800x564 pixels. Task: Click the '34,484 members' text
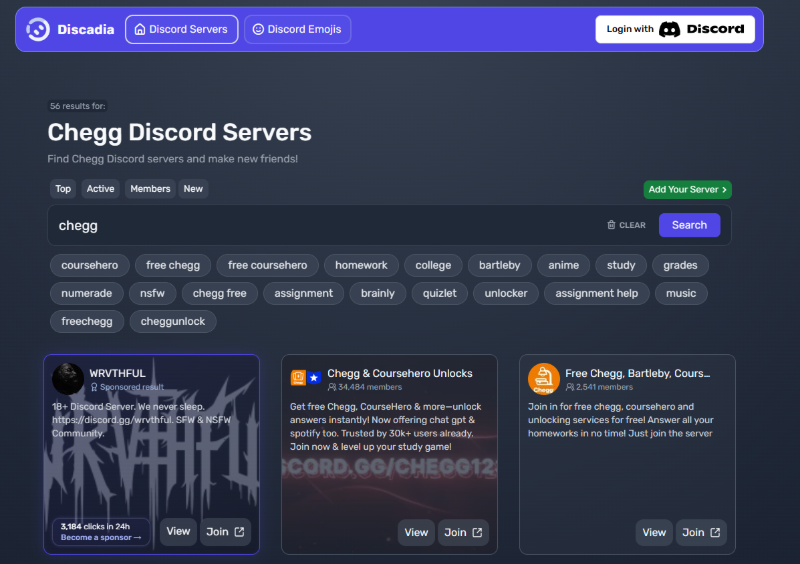tap(370, 387)
